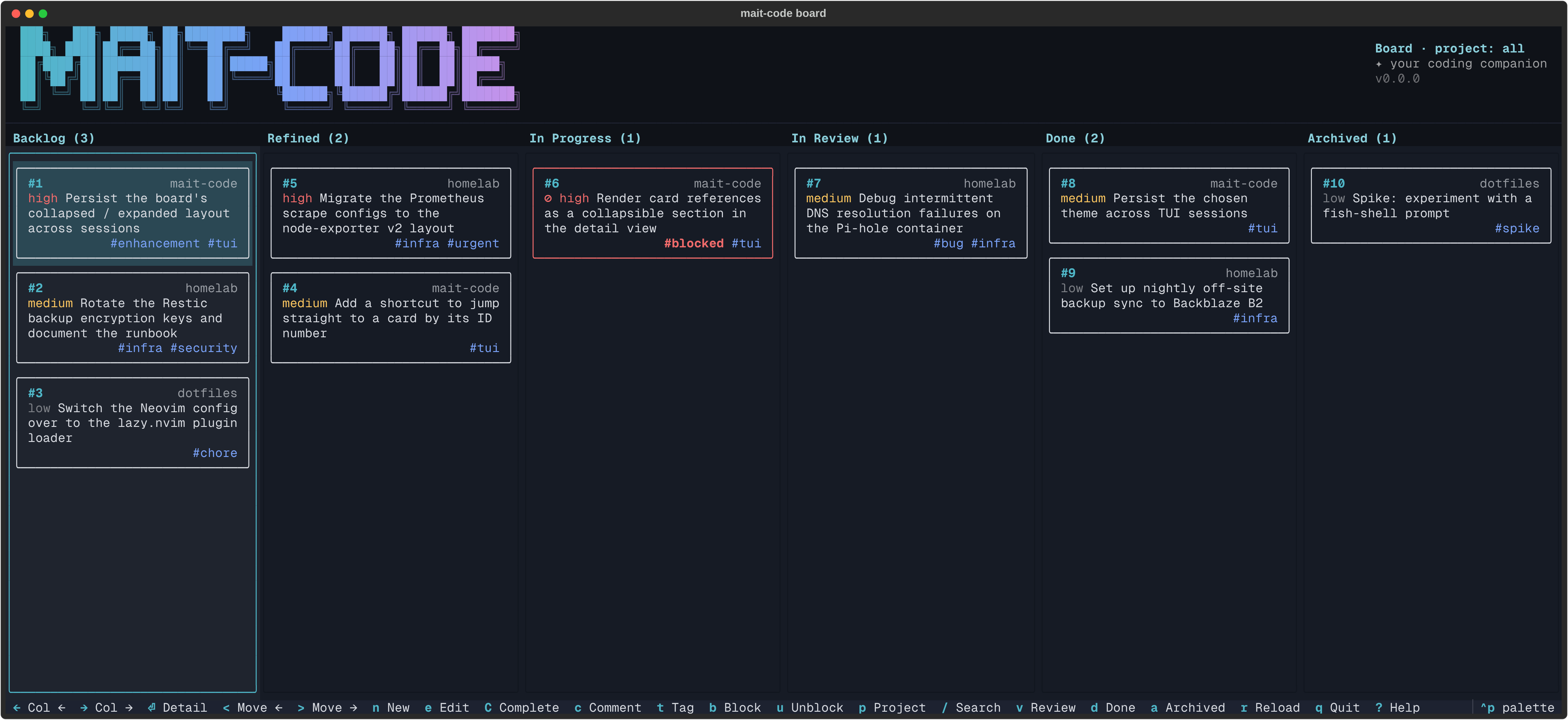
Task: Click the 'r Reload' footer shortcut
Action: (x=1270, y=708)
